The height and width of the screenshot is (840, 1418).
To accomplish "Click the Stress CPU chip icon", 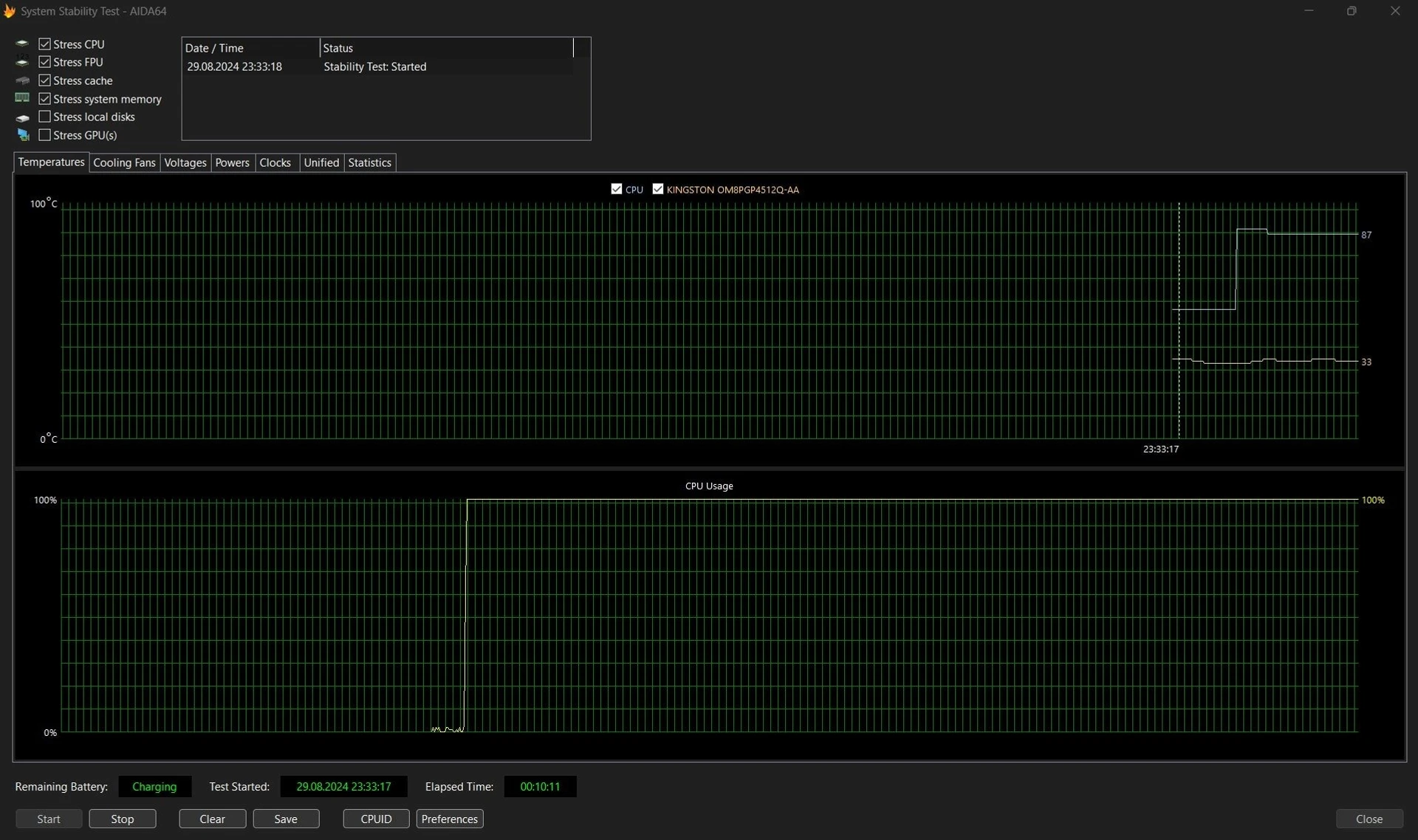I will [x=22, y=44].
